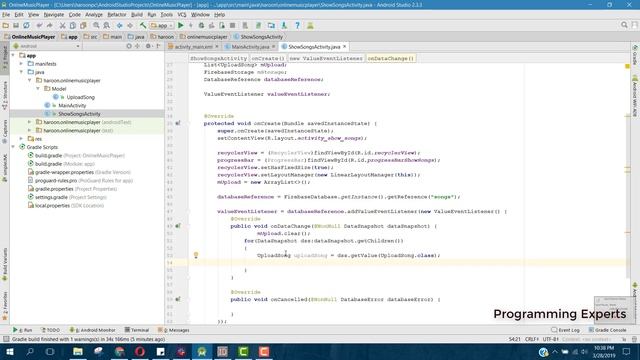The image size is (640, 360).
Task: Click the Redo toolbar icon
Action: [49, 25]
